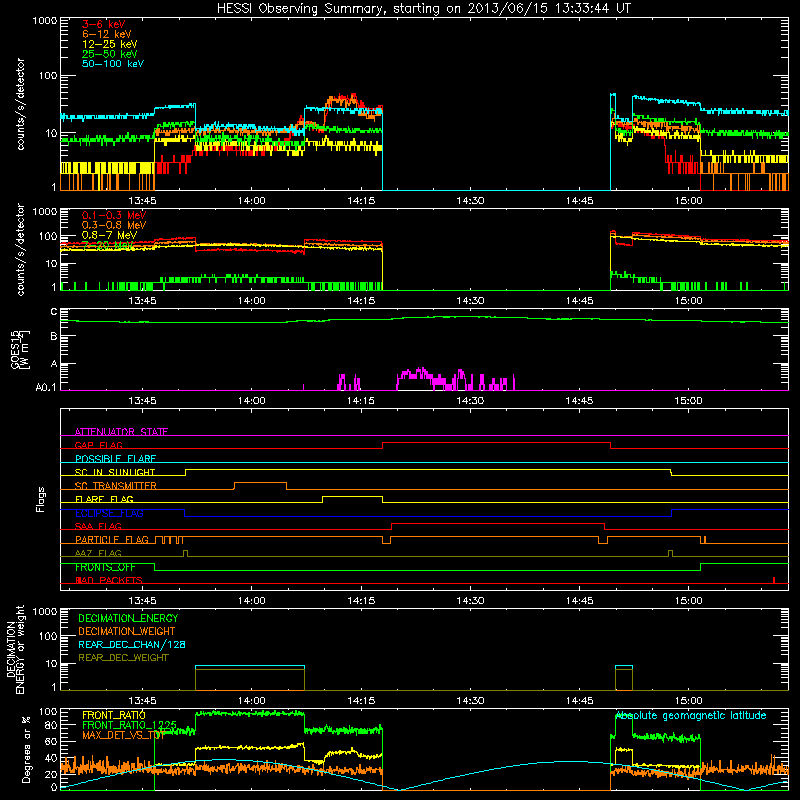The width and height of the screenshot is (800, 800).
Task: Click the "14:30" time label under keV panel
Action: pyautogui.click(x=470, y=201)
